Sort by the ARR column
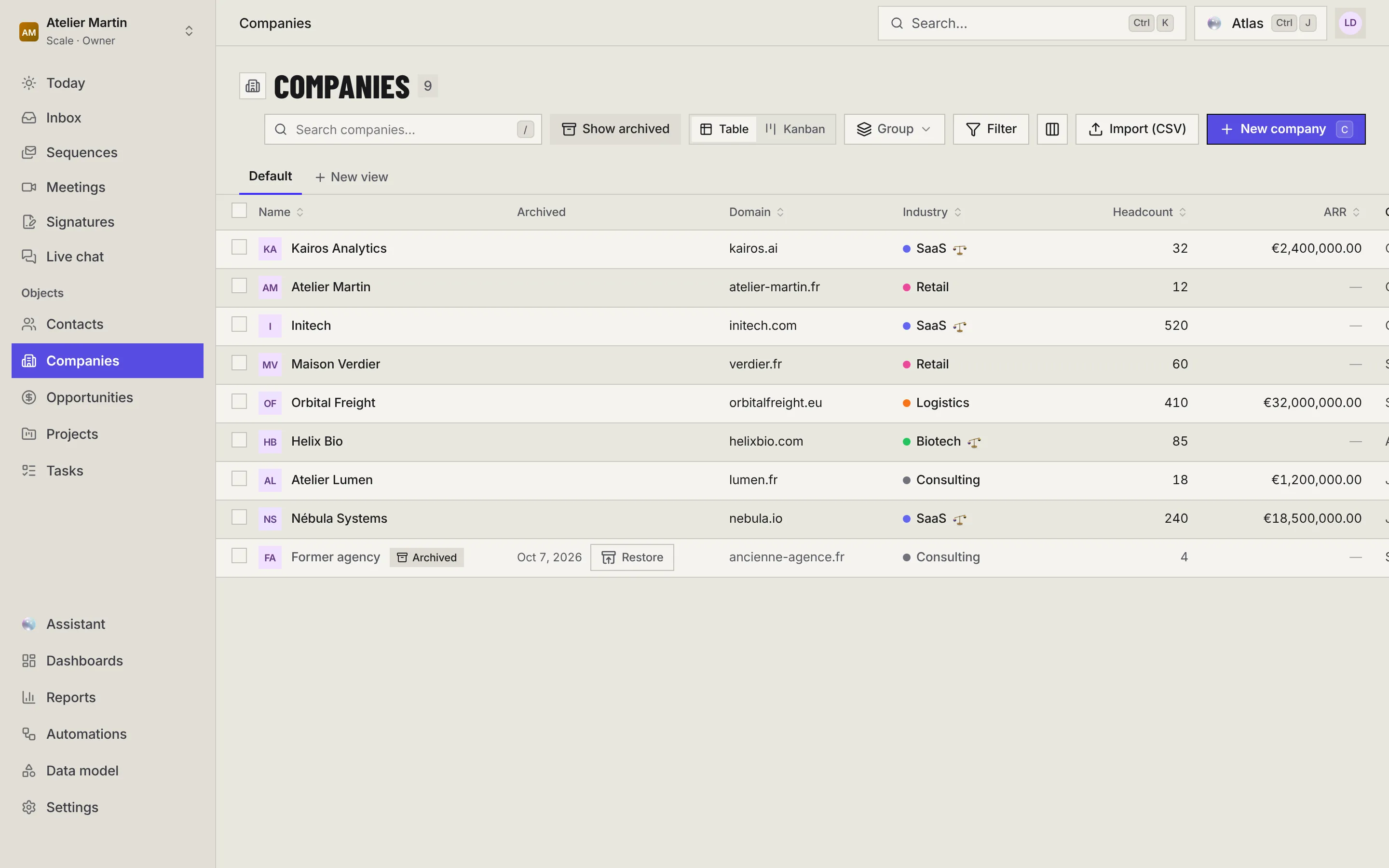1389x868 pixels. click(1341, 212)
